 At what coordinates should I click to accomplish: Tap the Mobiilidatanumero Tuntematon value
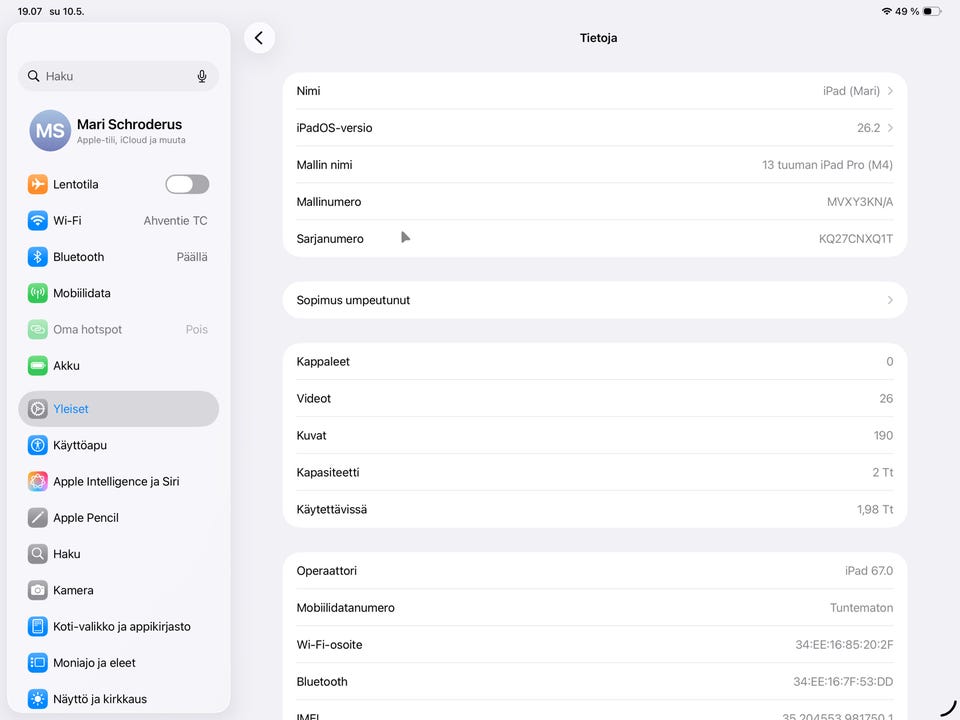pos(861,608)
